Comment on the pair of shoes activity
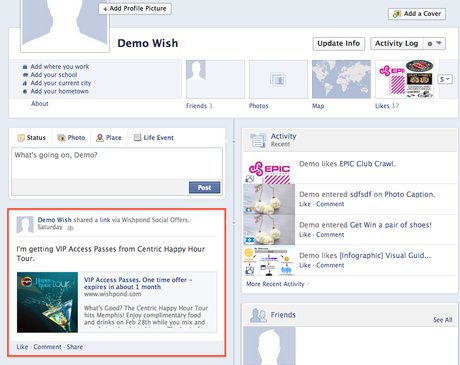The height and width of the screenshot is (365, 460). pos(330,235)
